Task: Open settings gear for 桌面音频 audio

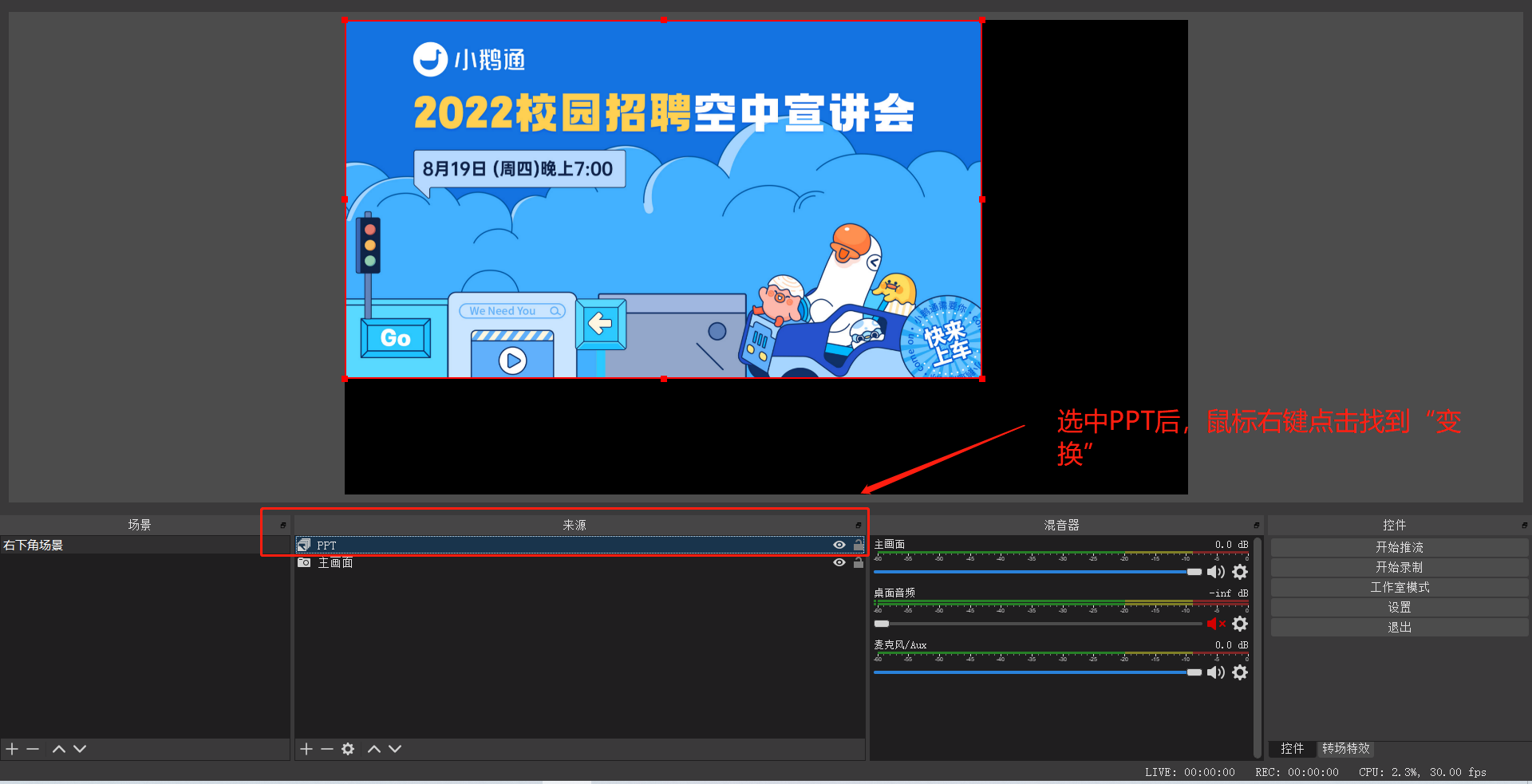Action: pyautogui.click(x=1240, y=624)
